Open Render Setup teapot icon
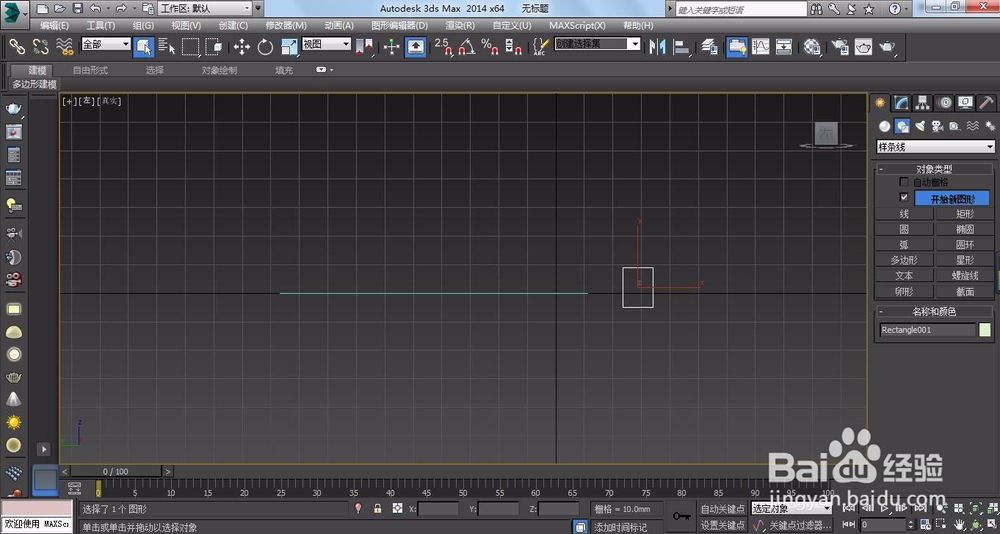The height and width of the screenshot is (534, 1000). click(840, 47)
